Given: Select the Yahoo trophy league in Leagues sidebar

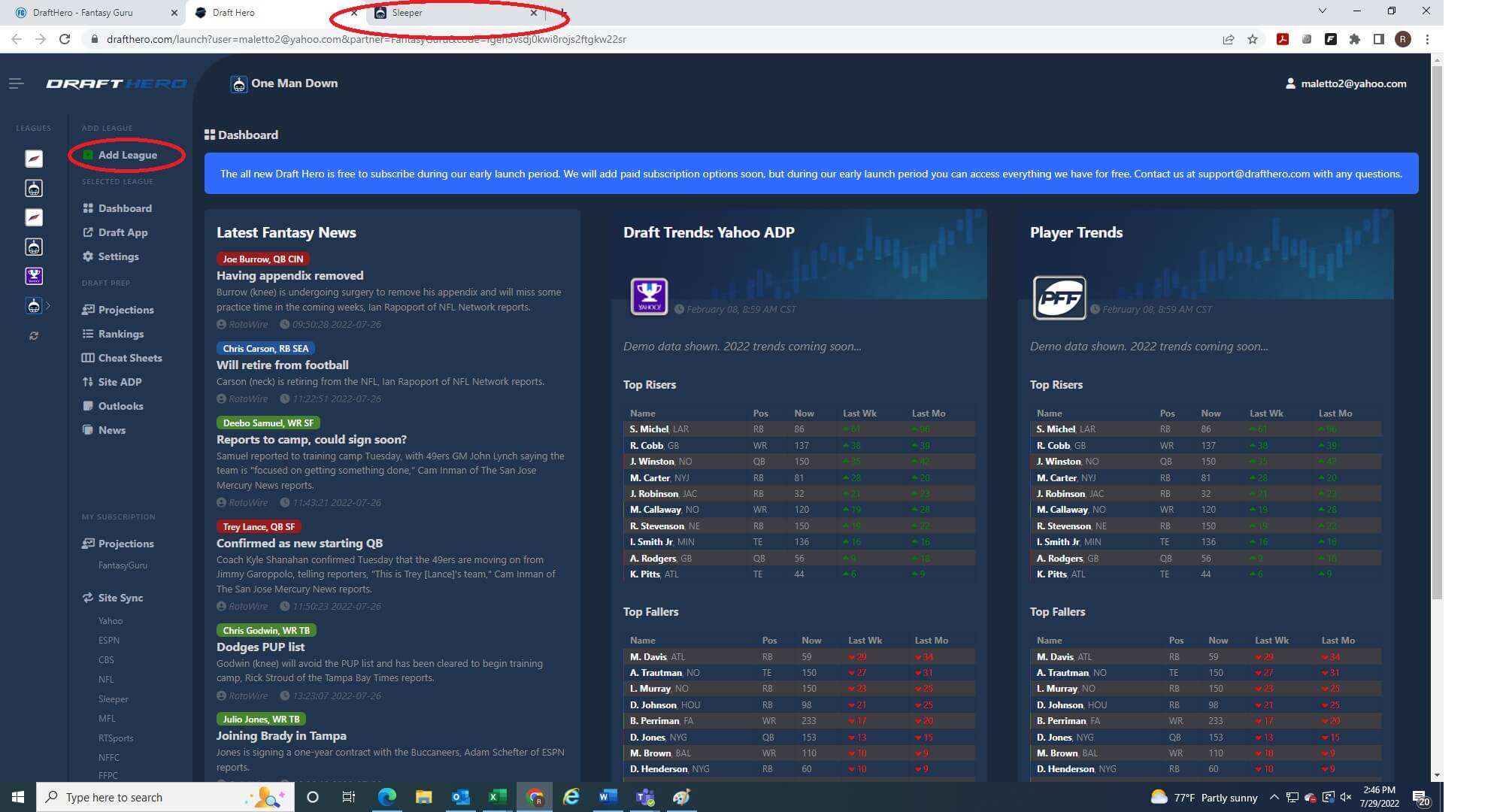Looking at the screenshot, I should [34, 276].
